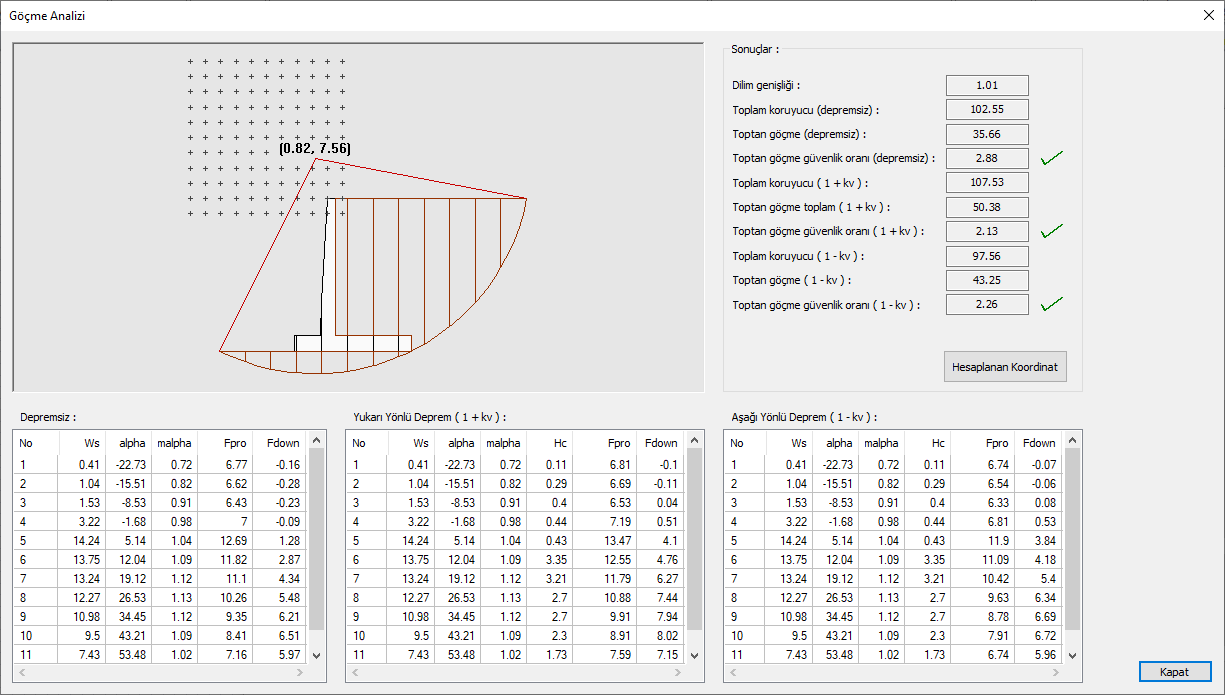The height and width of the screenshot is (695, 1225).
Task: Click left arrow of Aşağı Yönlü Deprem horizontal scrollbar
Action: tap(732, 672)
